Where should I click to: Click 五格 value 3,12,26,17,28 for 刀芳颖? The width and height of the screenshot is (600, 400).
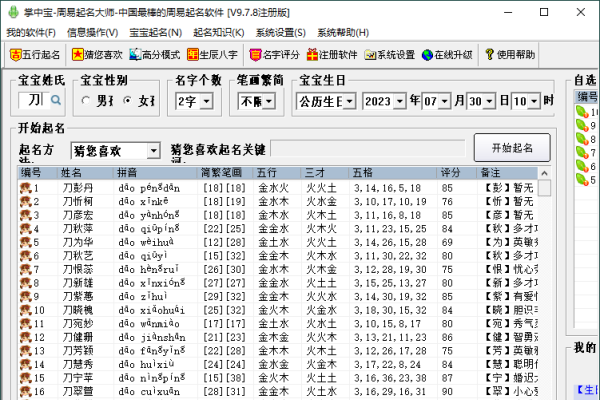pos(390,351)
